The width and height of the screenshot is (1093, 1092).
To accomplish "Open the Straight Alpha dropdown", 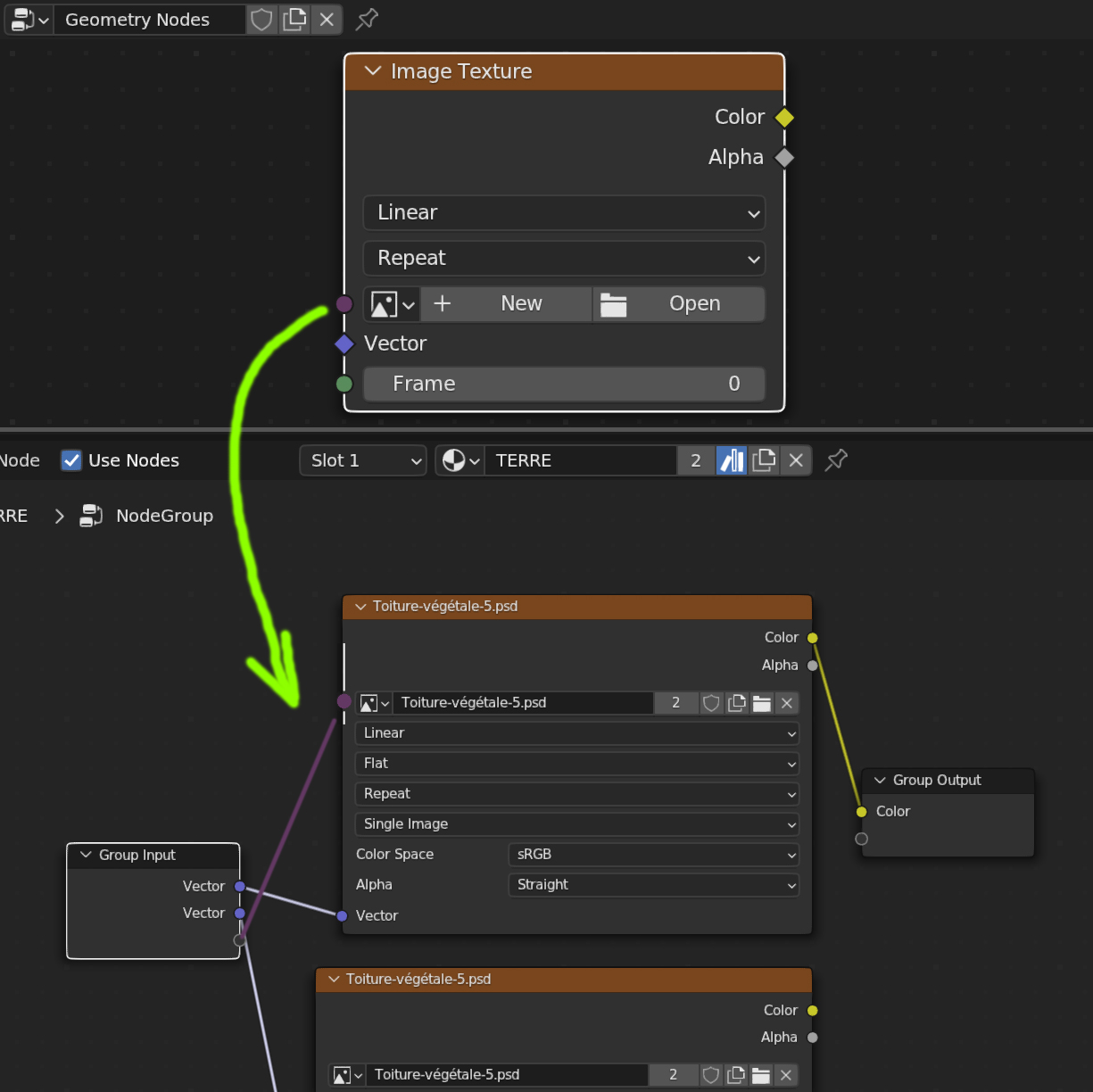I will [653, 885].
